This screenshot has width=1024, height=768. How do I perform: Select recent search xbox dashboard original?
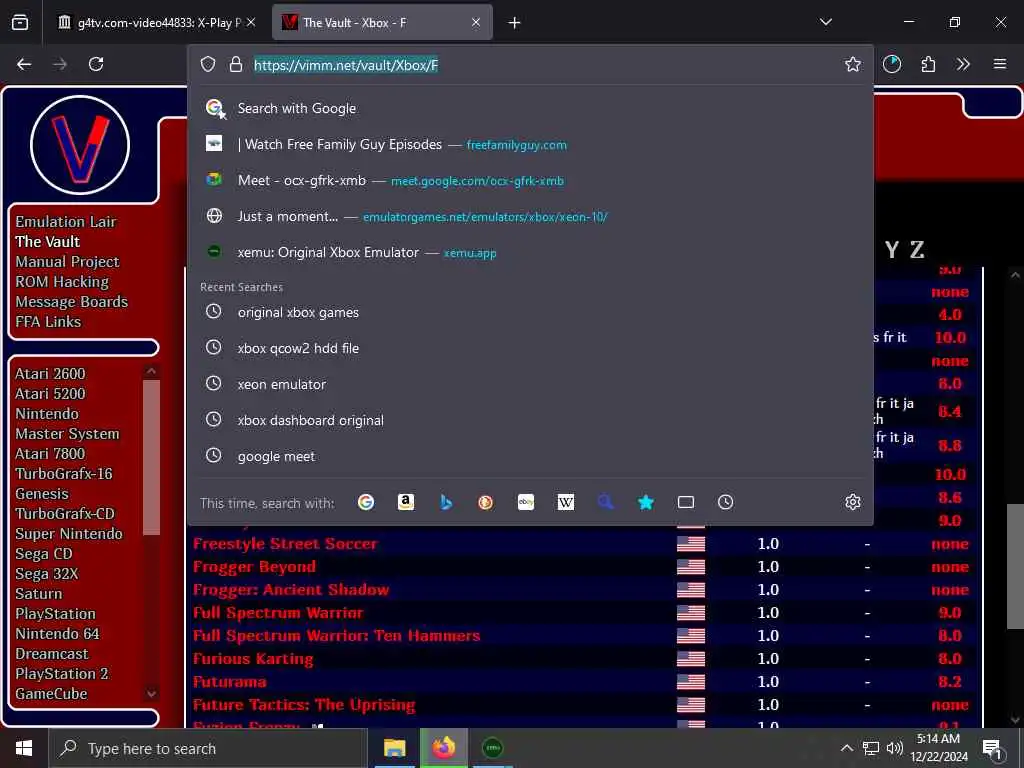click(x=530, y=420)
